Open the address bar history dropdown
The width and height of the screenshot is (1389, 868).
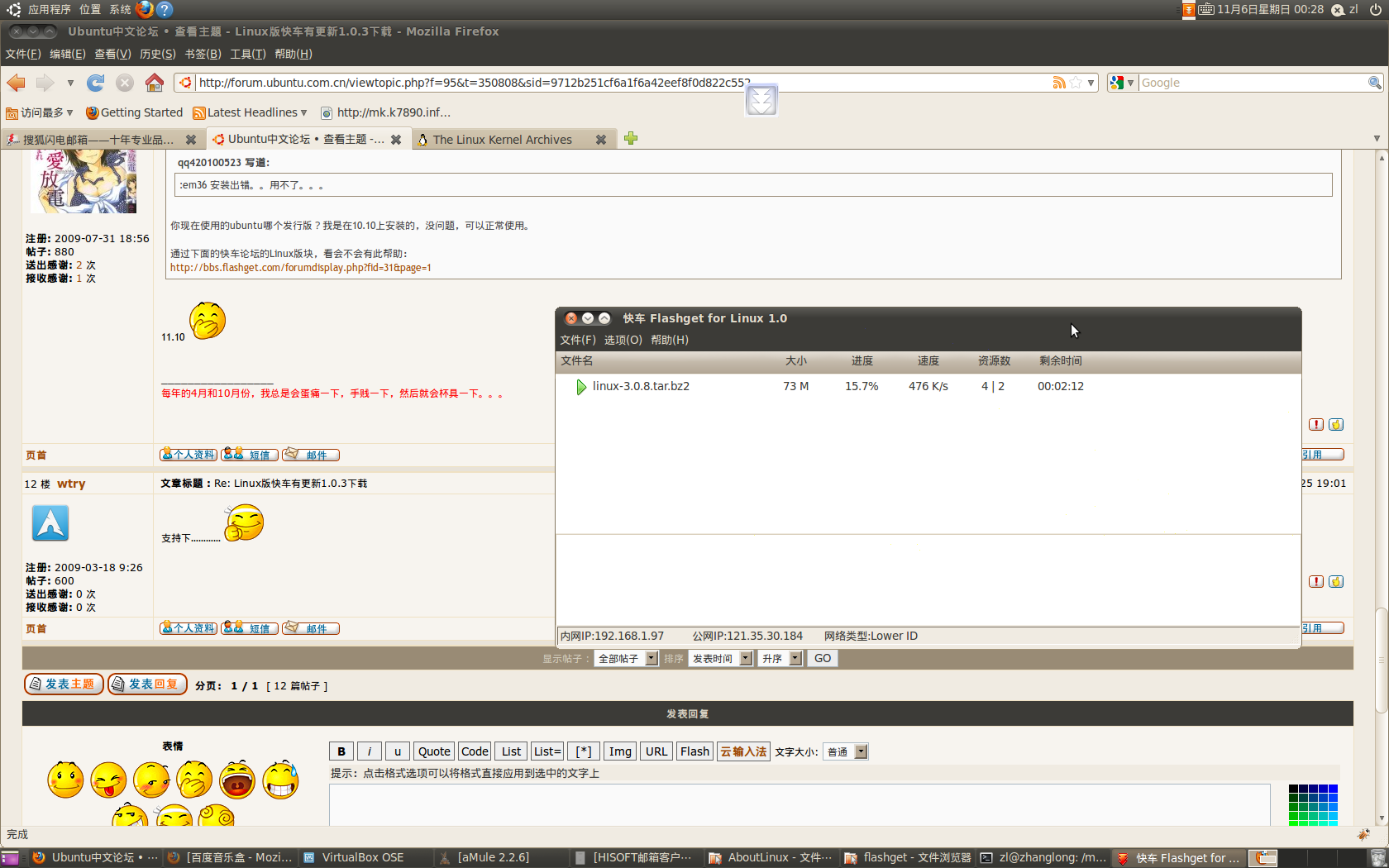click(1091, 83)
